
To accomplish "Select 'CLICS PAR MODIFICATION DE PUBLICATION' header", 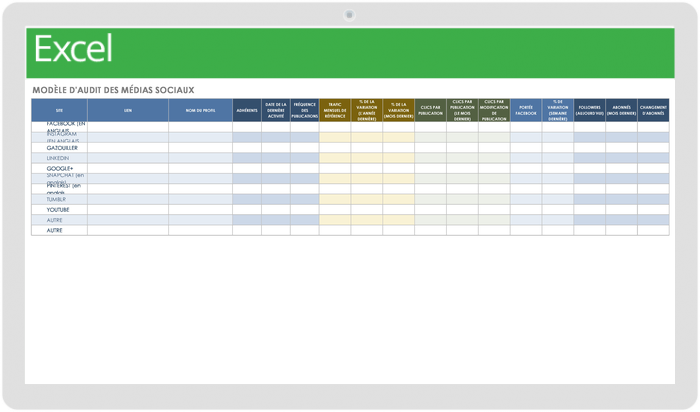I will (494, 110).
